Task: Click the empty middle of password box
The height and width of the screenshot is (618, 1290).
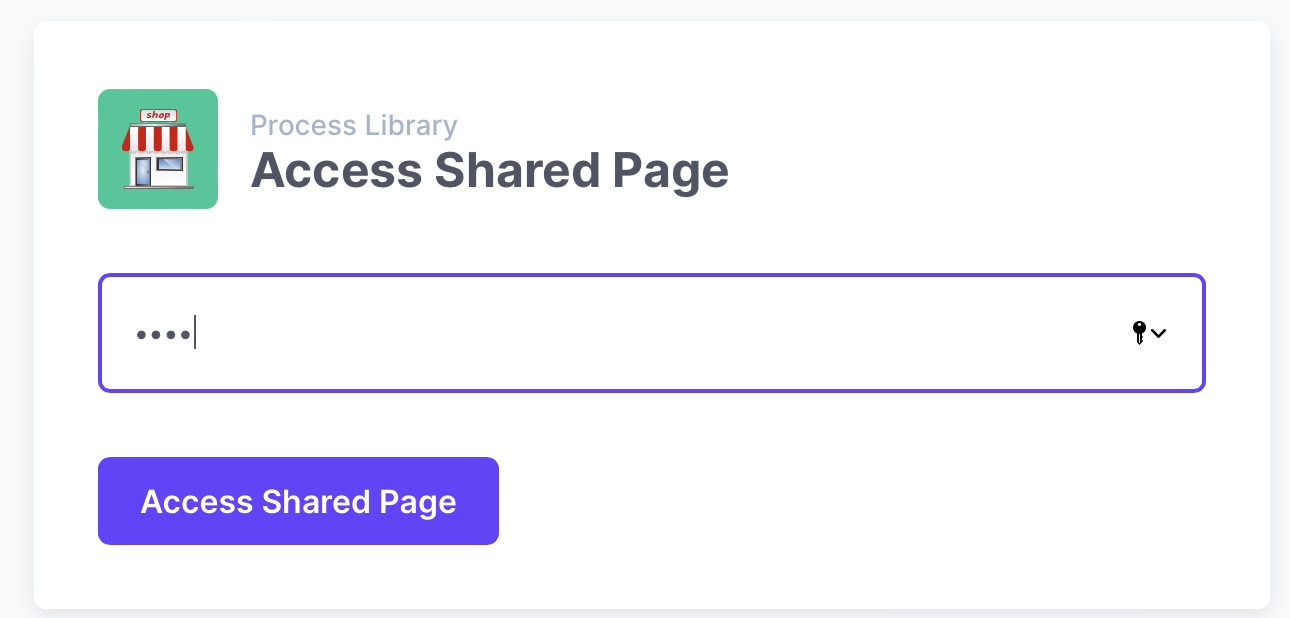Action: (x=650, y=333)
